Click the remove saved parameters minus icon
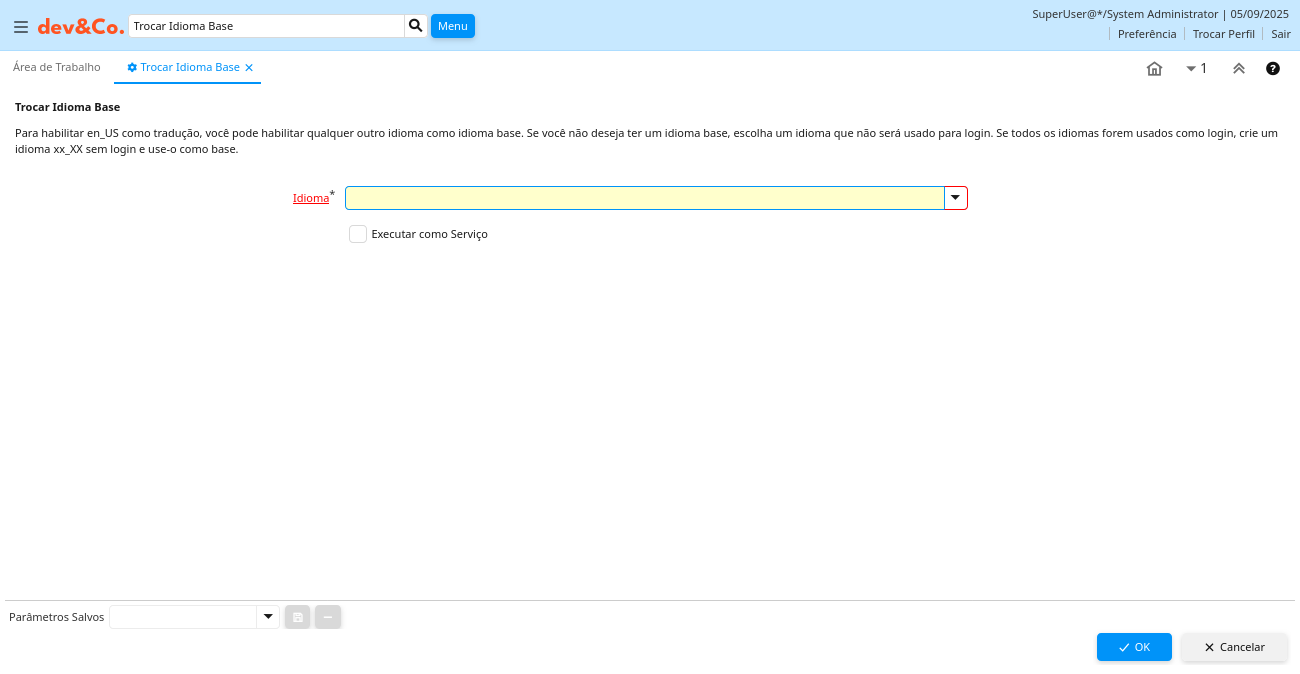 coord(328,617)
